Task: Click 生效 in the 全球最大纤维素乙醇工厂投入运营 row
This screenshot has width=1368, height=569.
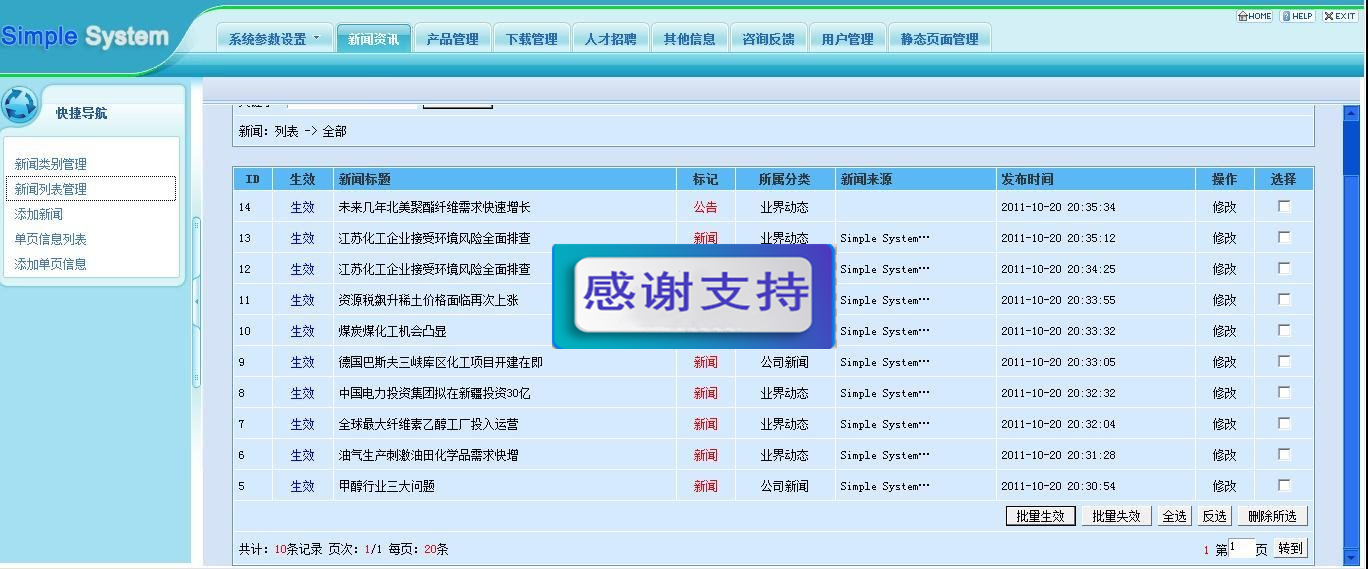Action: pyautogui.click(x=302, y=424)
